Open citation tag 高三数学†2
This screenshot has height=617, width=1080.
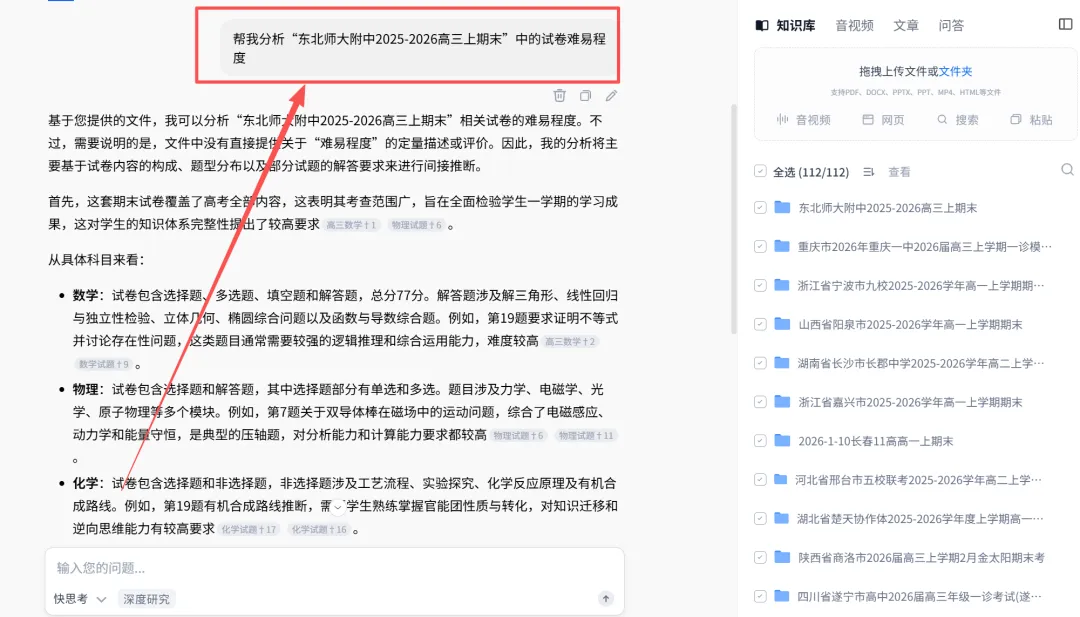tap(570, 342)
